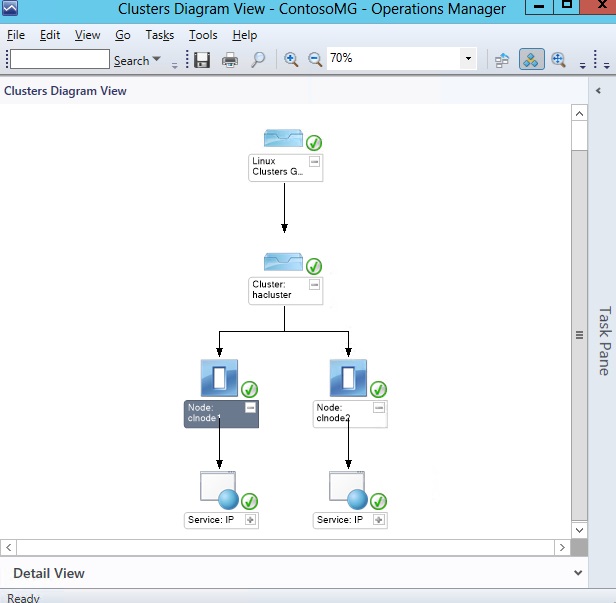Click the left Service: IP icon
Viewport: 616px width, 603px height.
(x=219, y=490)
